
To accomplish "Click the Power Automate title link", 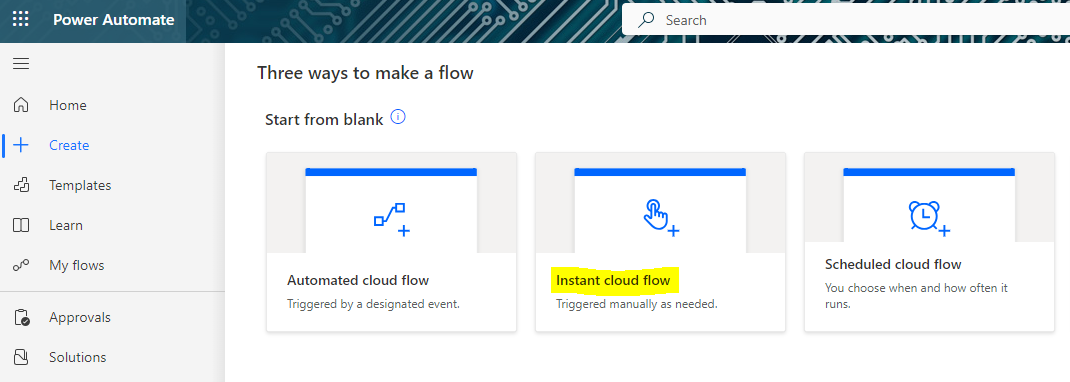I will pyautogui.click(x=114, y=20).
